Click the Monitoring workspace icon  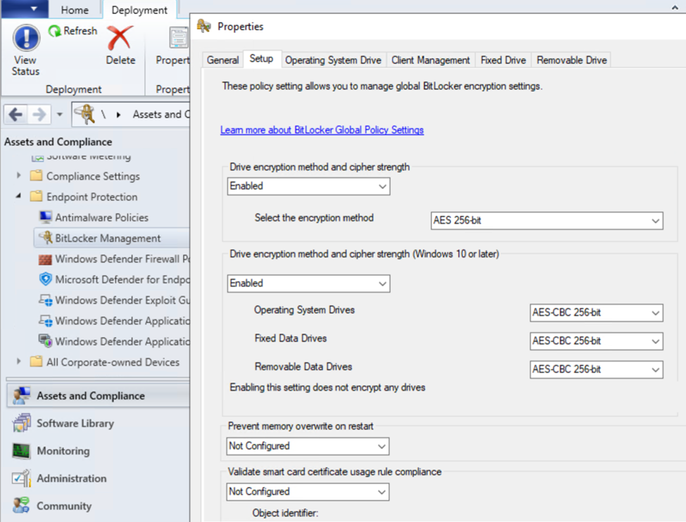[x=21, y=451]
